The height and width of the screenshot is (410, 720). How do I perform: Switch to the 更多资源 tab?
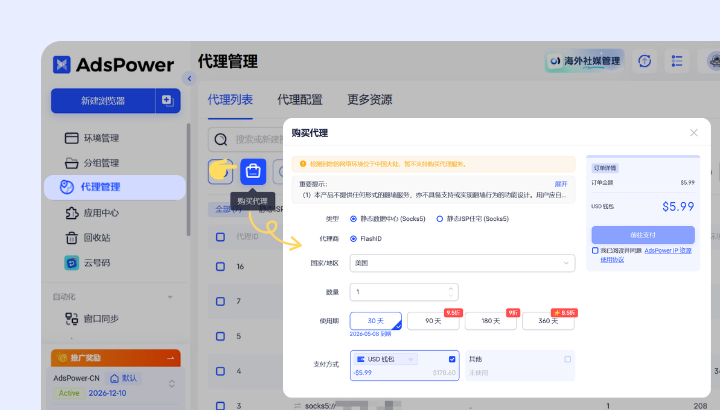tap(370, 100)
